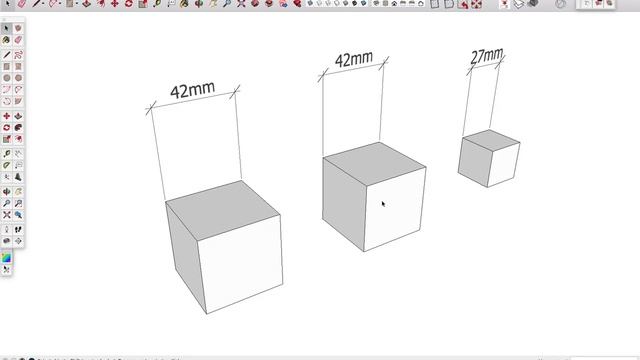The image size is (640, 360).
Task: Switch to Wireframe face style
Action: (328, 3)
